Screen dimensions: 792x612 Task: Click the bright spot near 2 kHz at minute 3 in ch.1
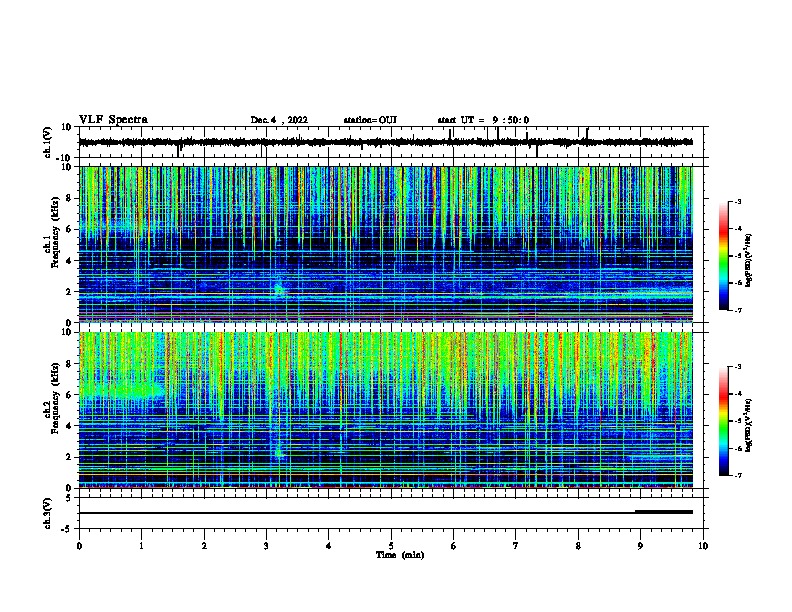pyautogui.click(x=279, y=290)
